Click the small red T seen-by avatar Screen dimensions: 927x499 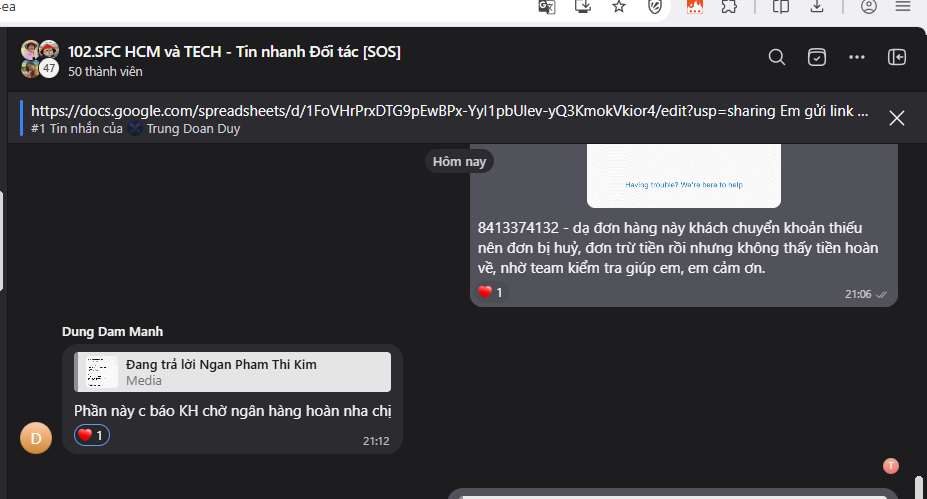pyautogui.click(x=891, y=466)
